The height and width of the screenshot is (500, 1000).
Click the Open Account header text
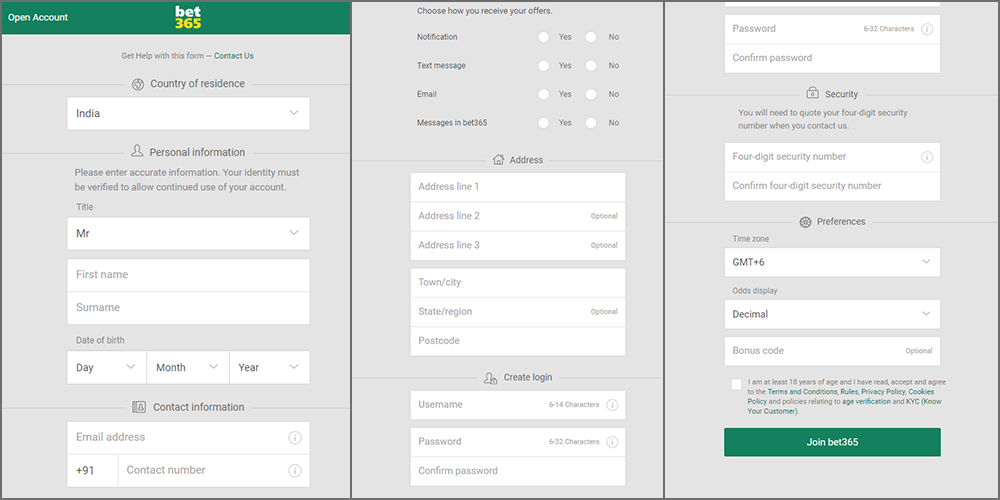coord(38,18)
